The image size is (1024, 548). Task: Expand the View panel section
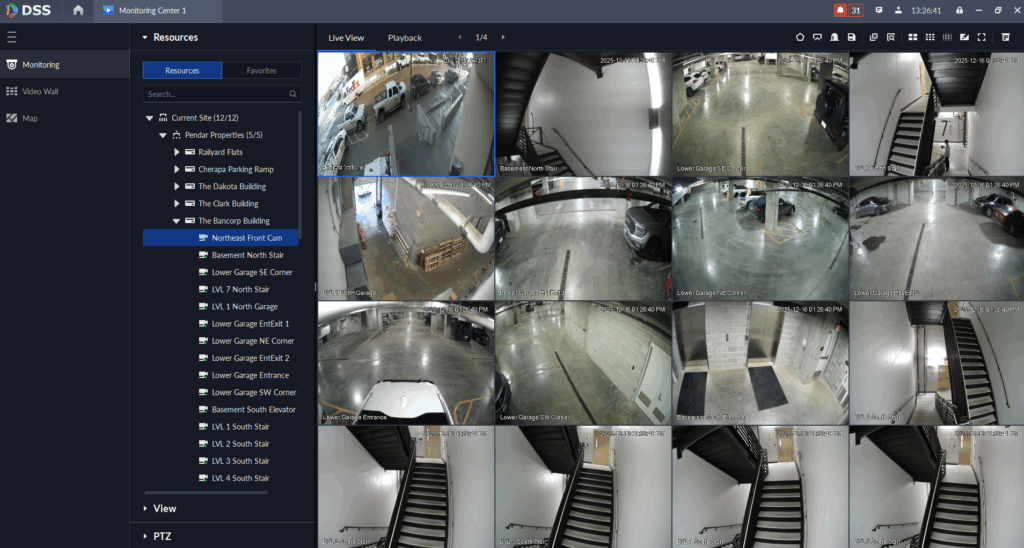164,508
